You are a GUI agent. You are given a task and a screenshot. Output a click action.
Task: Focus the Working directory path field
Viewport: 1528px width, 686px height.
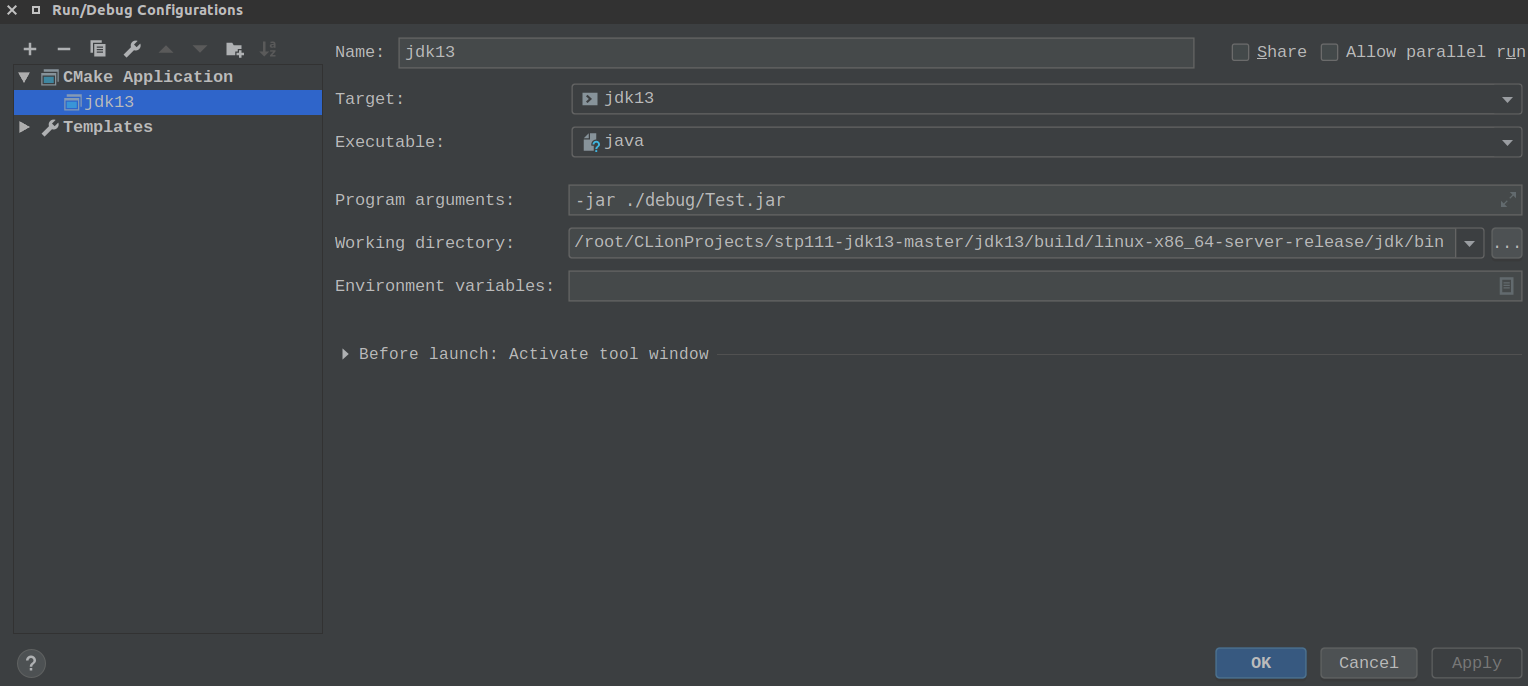[1012, 243]
